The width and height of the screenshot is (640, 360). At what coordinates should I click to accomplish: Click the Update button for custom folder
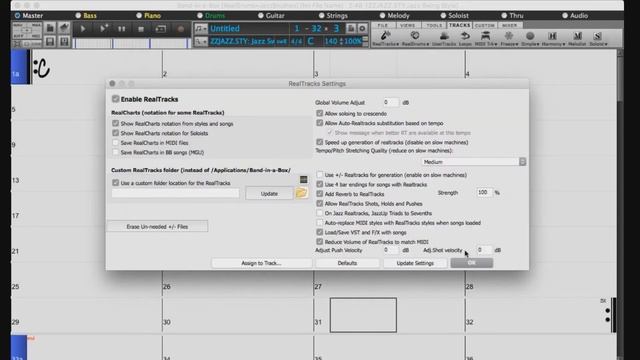point(269,193)
